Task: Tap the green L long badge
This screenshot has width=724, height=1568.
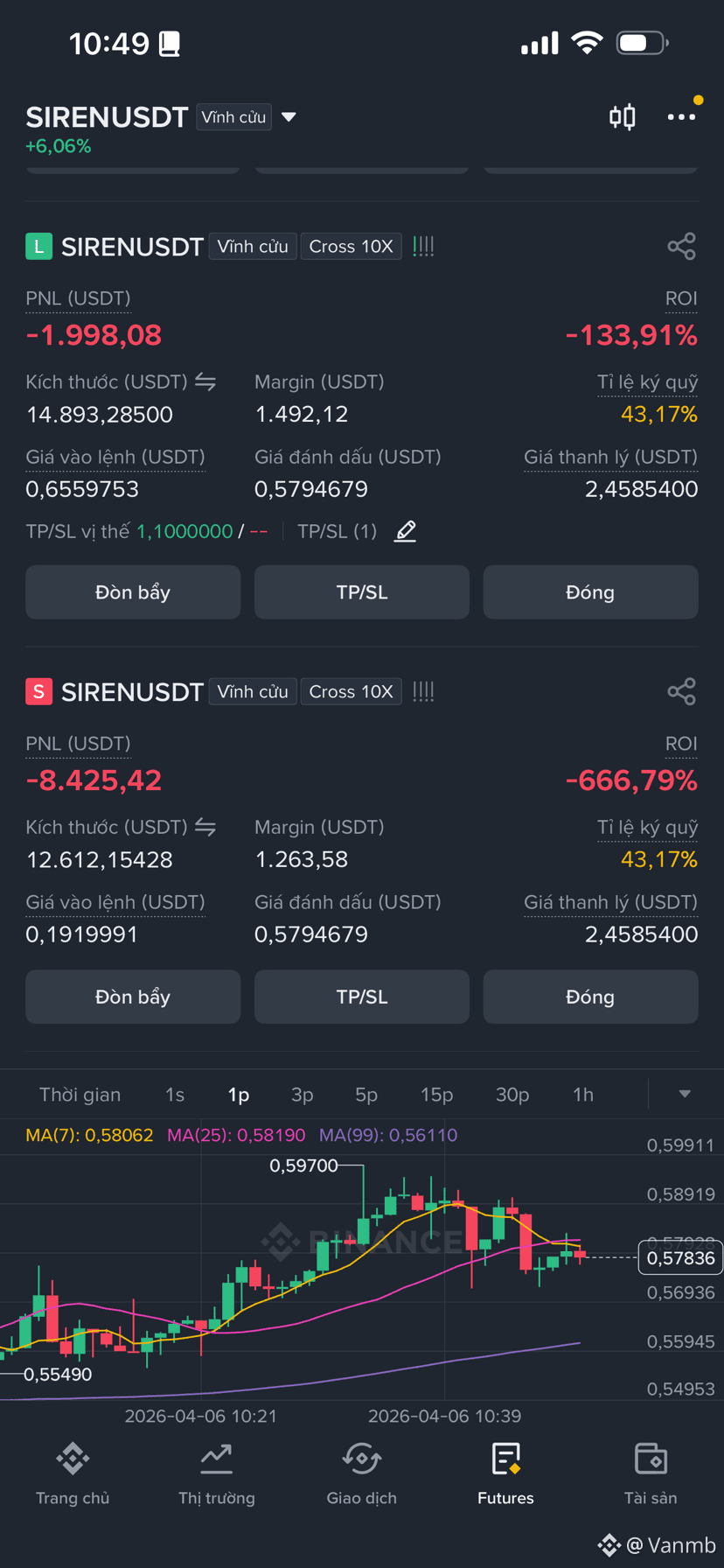Action: click(x=38, y=247)
